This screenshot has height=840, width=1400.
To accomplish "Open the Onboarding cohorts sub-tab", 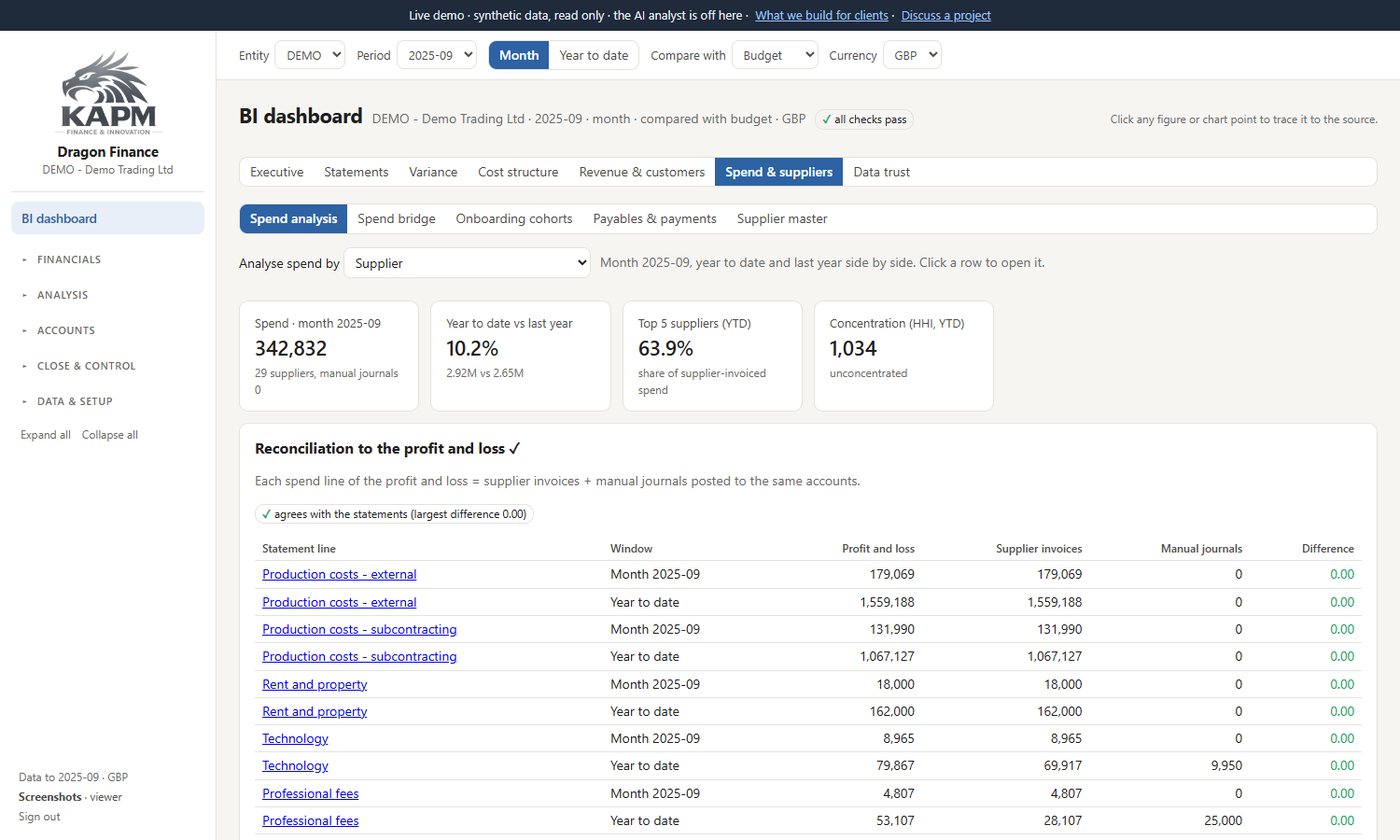I will [x=514, y=219].
